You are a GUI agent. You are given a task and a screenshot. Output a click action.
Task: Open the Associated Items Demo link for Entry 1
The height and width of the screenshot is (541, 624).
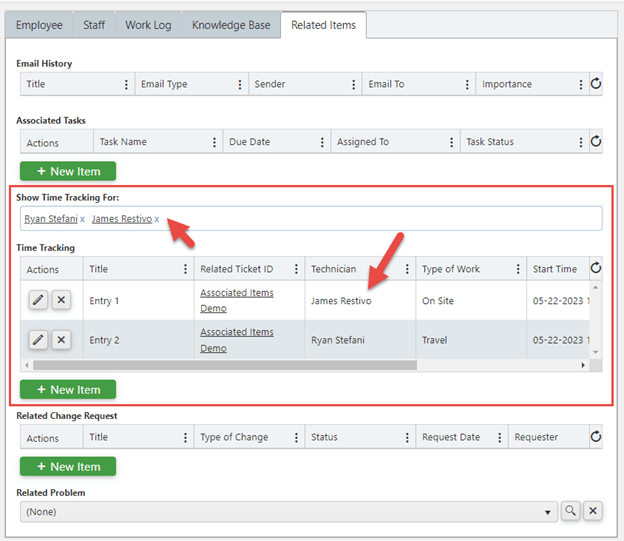[237, 301]
